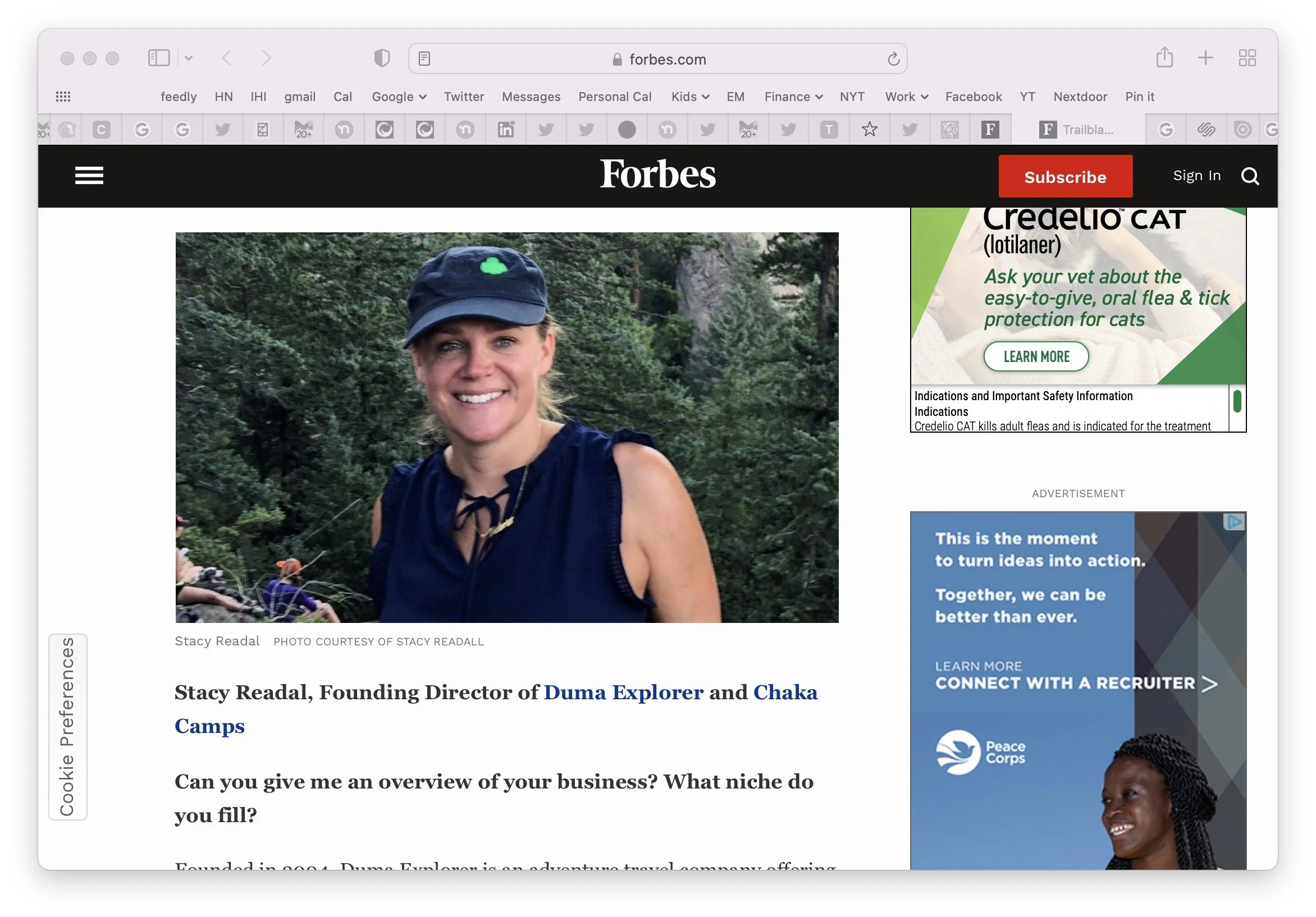Open the favorites apps grid icon

(63, 97)
